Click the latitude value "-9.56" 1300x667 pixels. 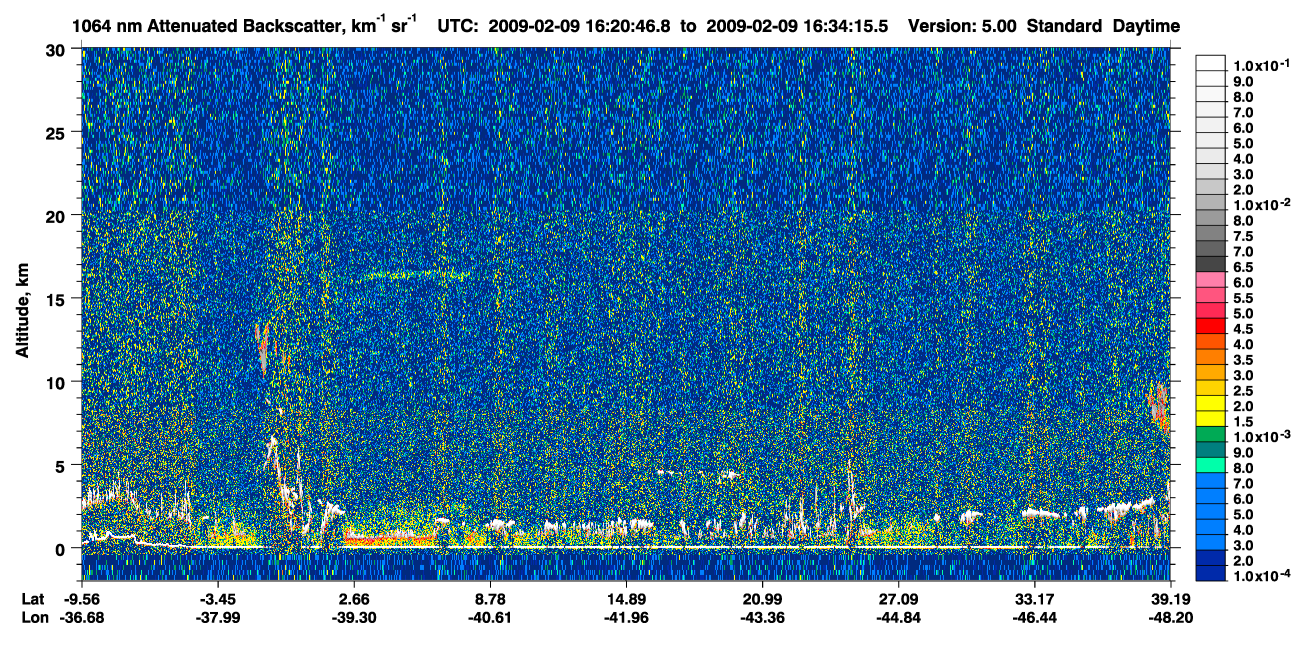[x=82, y=599]
